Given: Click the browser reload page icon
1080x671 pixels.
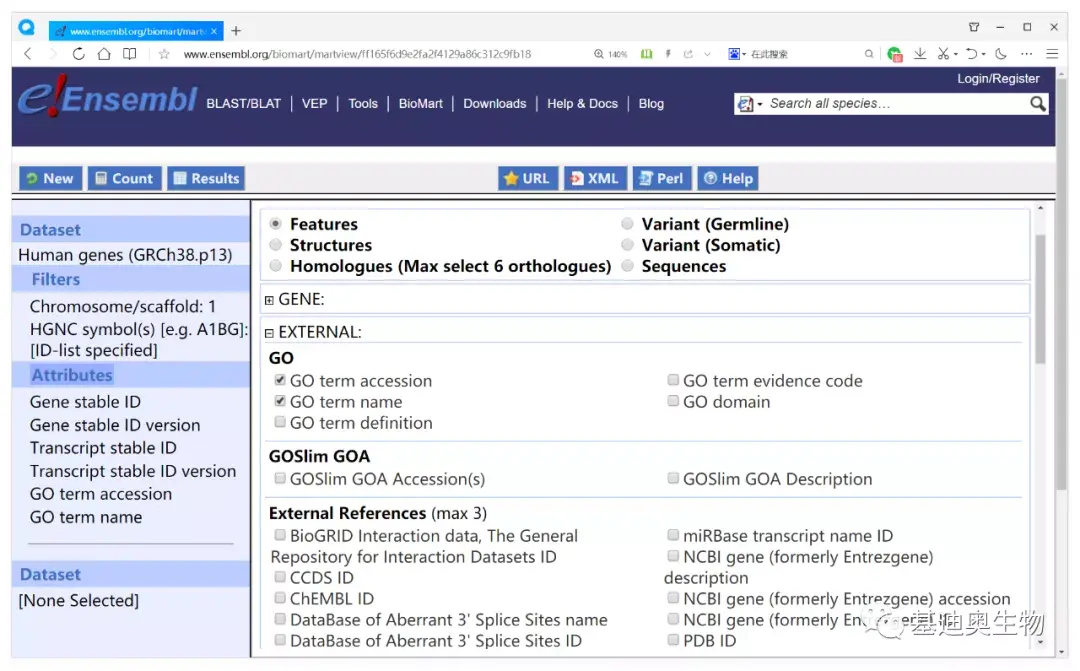Looking at the screenshot, I should pyautogui.click(x=79, y=54).
